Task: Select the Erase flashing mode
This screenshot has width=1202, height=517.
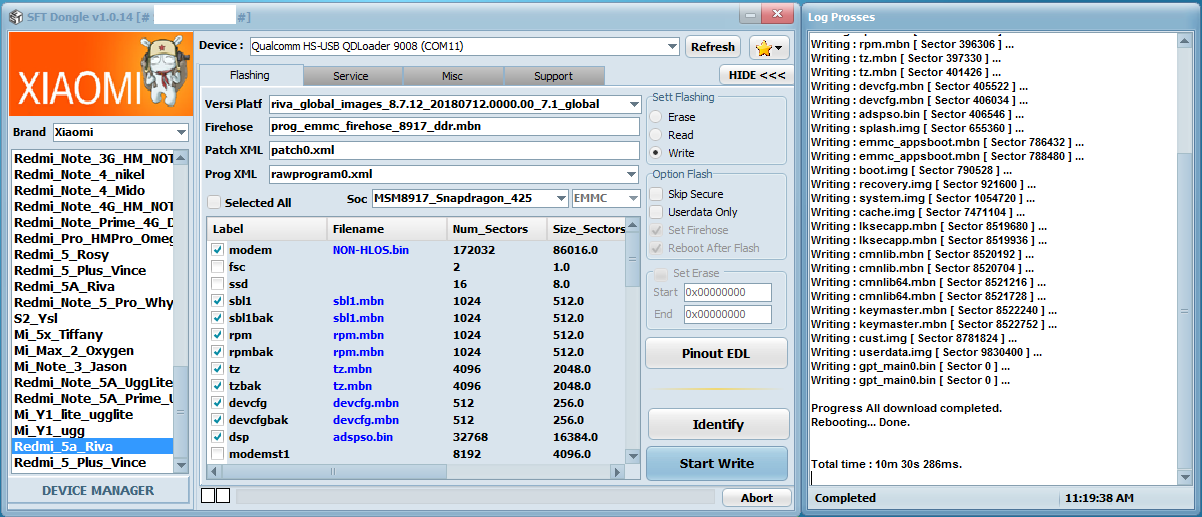Action: (656, 116)
